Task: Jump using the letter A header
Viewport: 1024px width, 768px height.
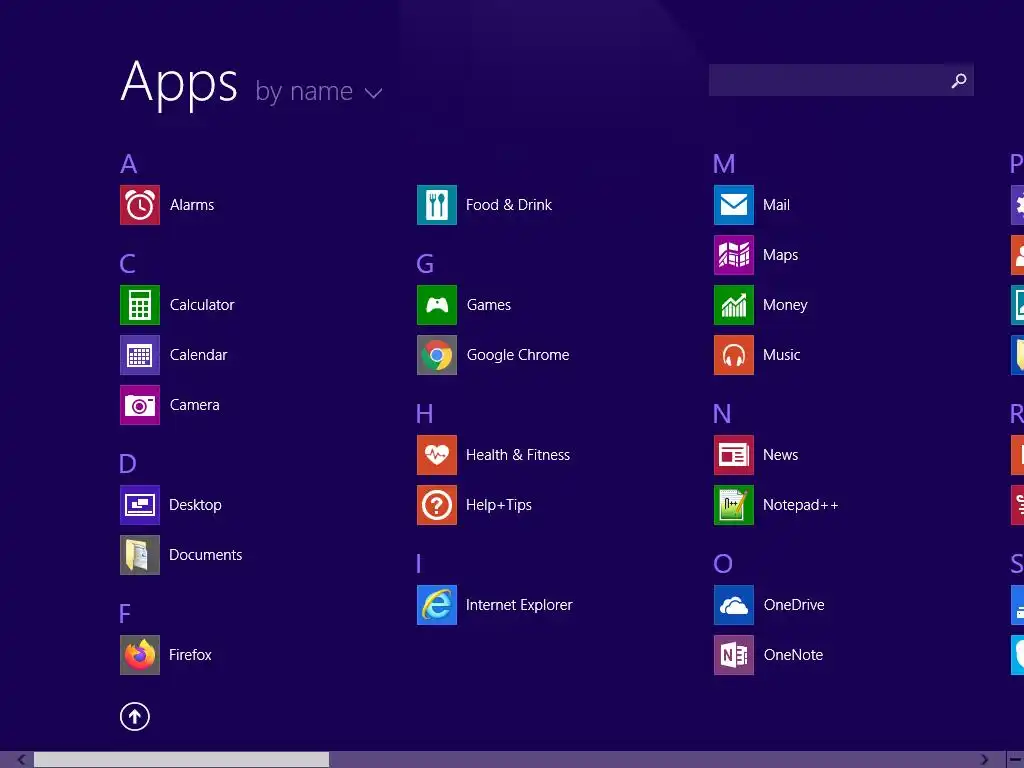Action: (x=129, y=164)
